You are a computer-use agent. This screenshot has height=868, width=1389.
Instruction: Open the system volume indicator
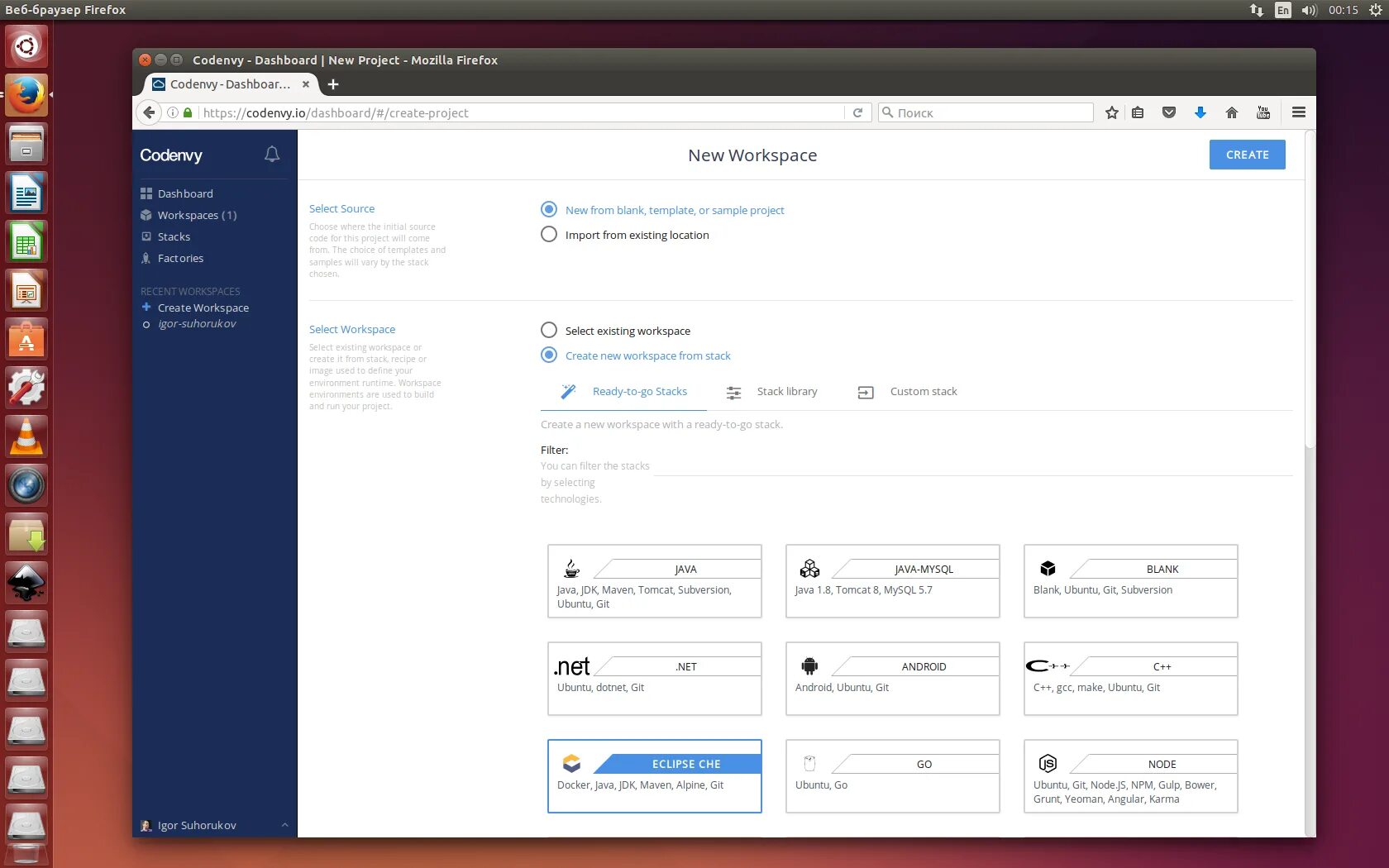tap(1309, 10)
